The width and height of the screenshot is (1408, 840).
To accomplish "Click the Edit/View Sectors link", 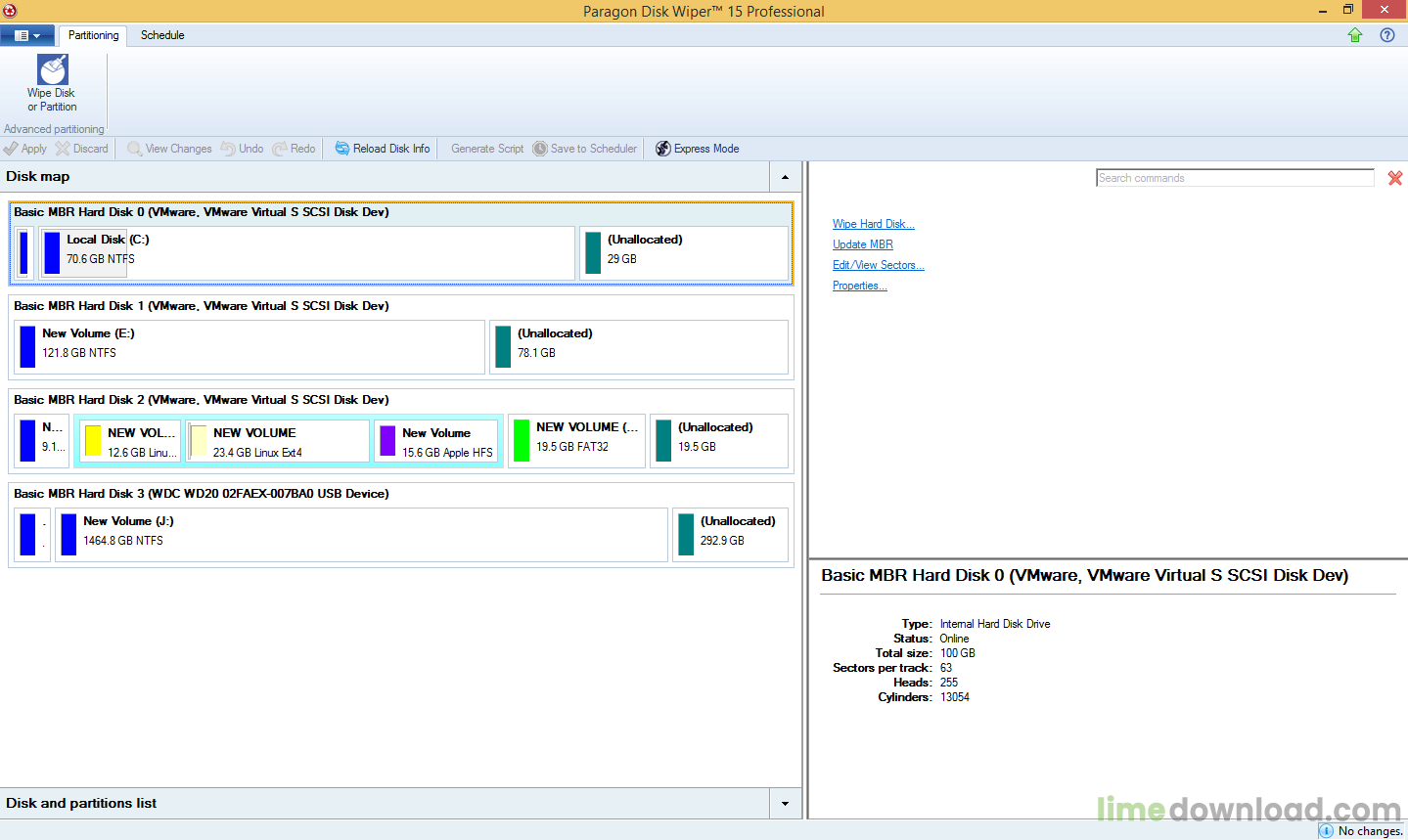I will 878,265.
